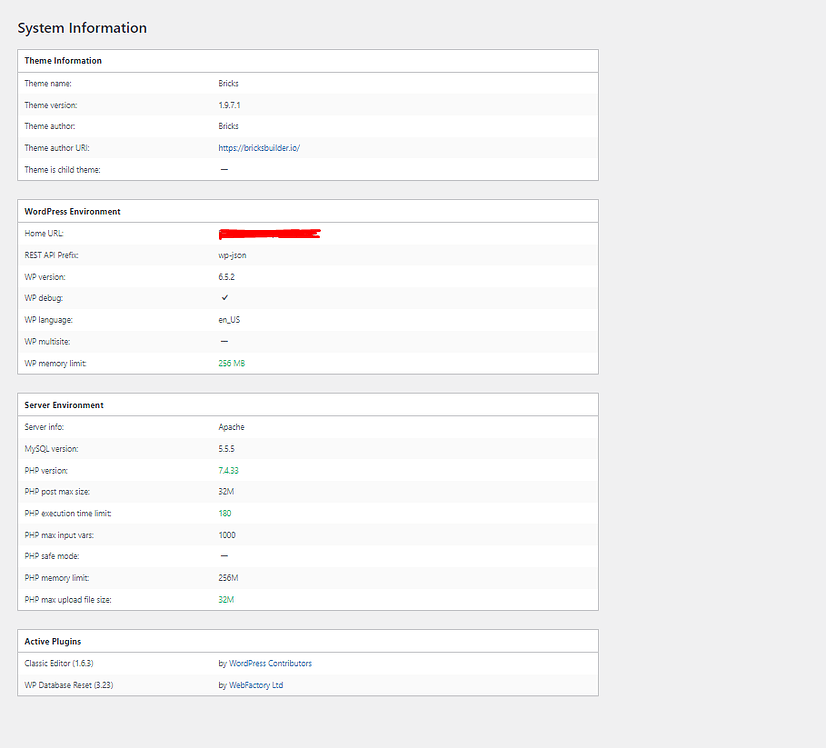This screenshot has width=826, height=748.
Task: Click the PHP max upload file size label
Action: (x=68, y=600)
